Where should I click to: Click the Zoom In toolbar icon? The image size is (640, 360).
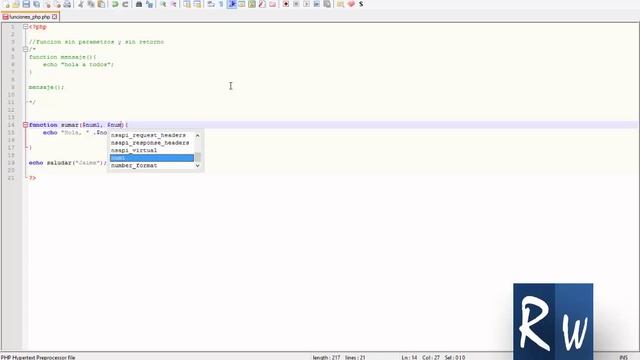tap(163, 4)
